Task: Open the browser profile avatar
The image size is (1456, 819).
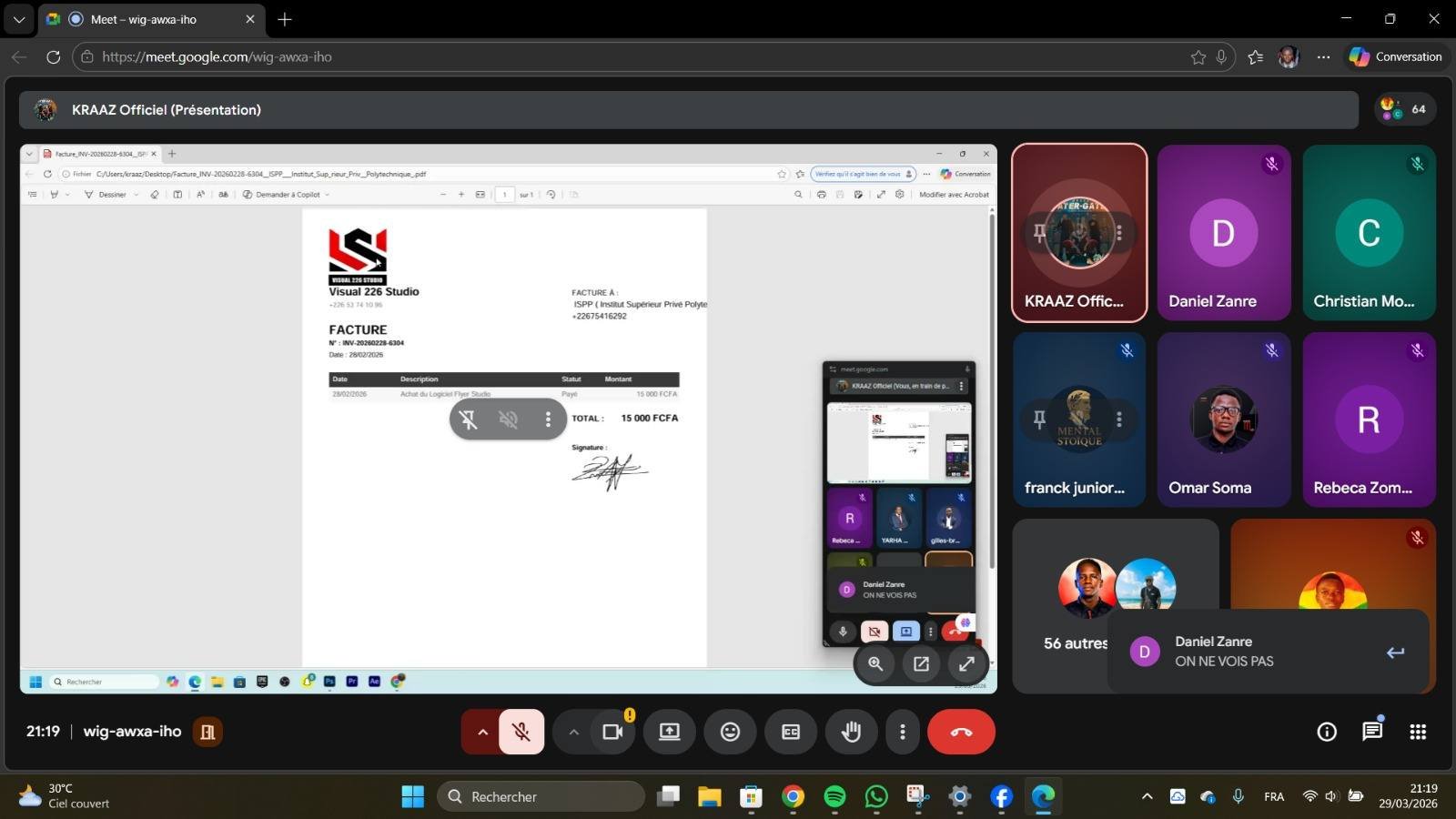Action: [1289, 56]
